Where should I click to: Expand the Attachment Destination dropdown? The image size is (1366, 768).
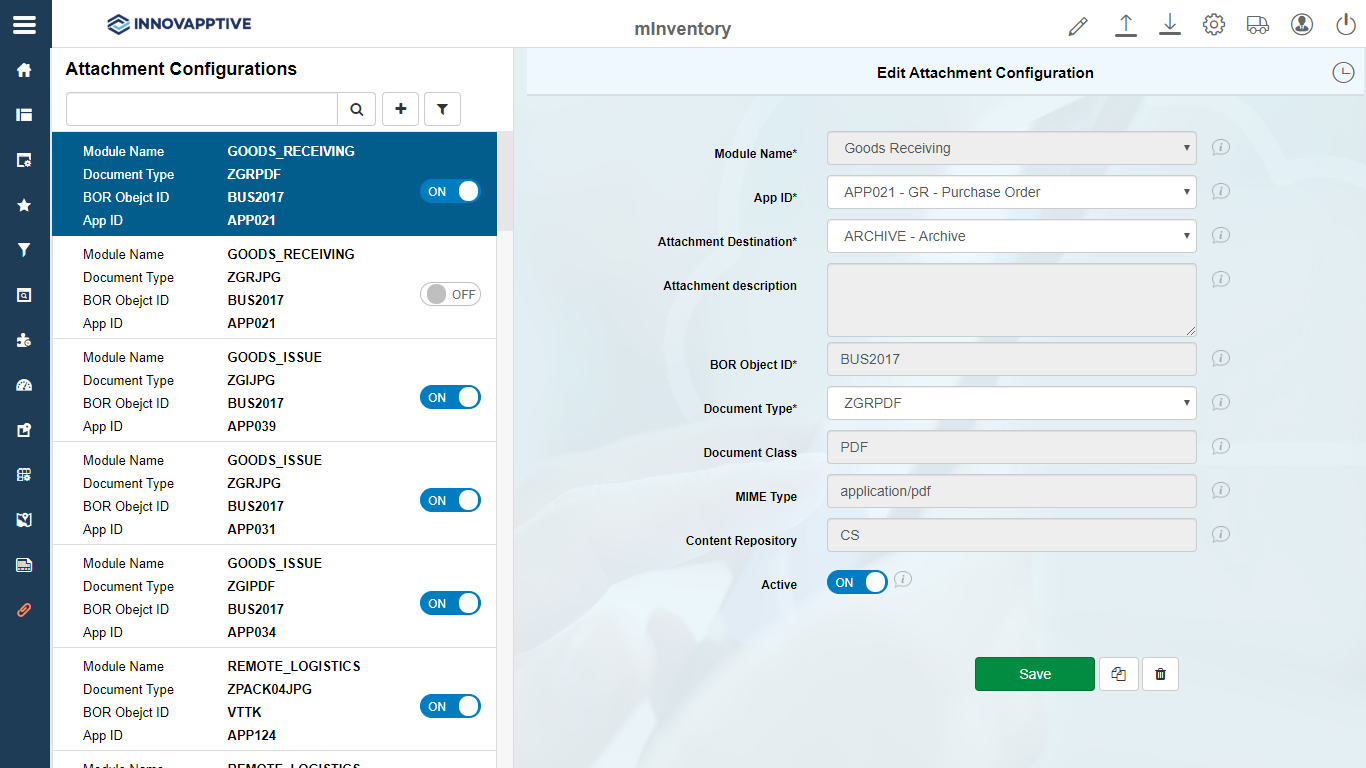[x=1011, y=236]
